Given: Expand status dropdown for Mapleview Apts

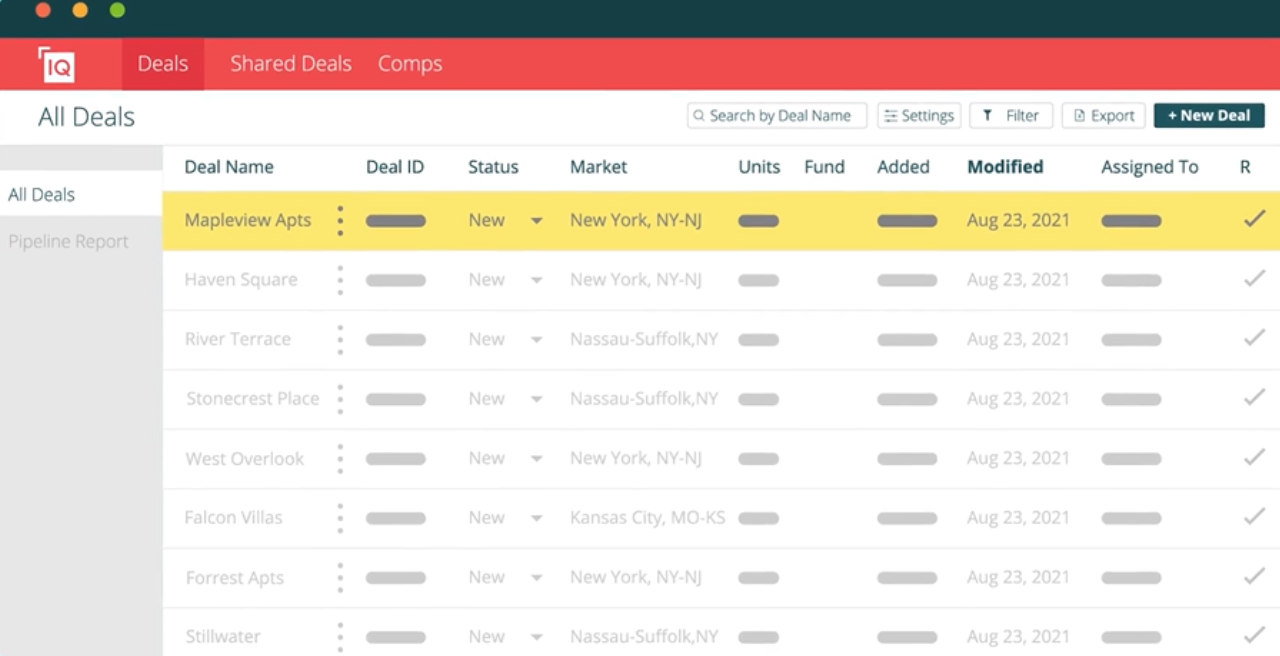Looking at the screenshot, I should click(x=536, y=221).
